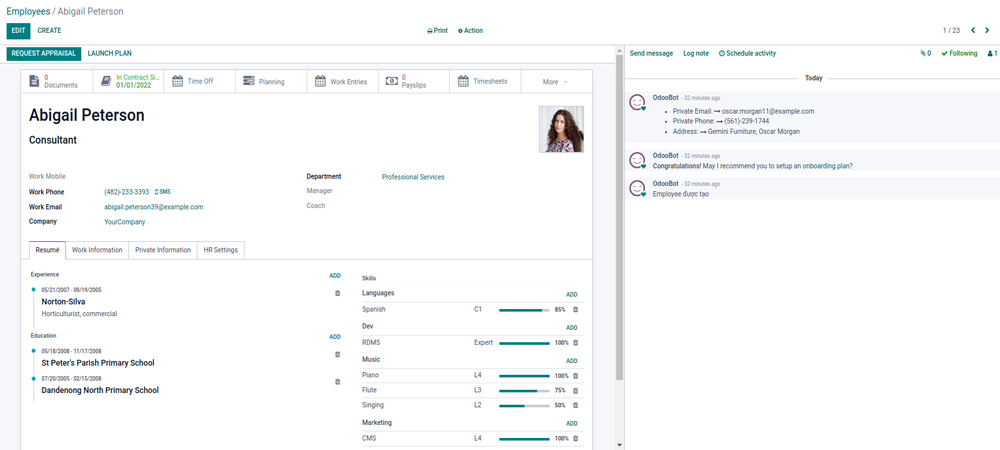Open the Action dropdown menu
1000x450 pixels.
471,31
